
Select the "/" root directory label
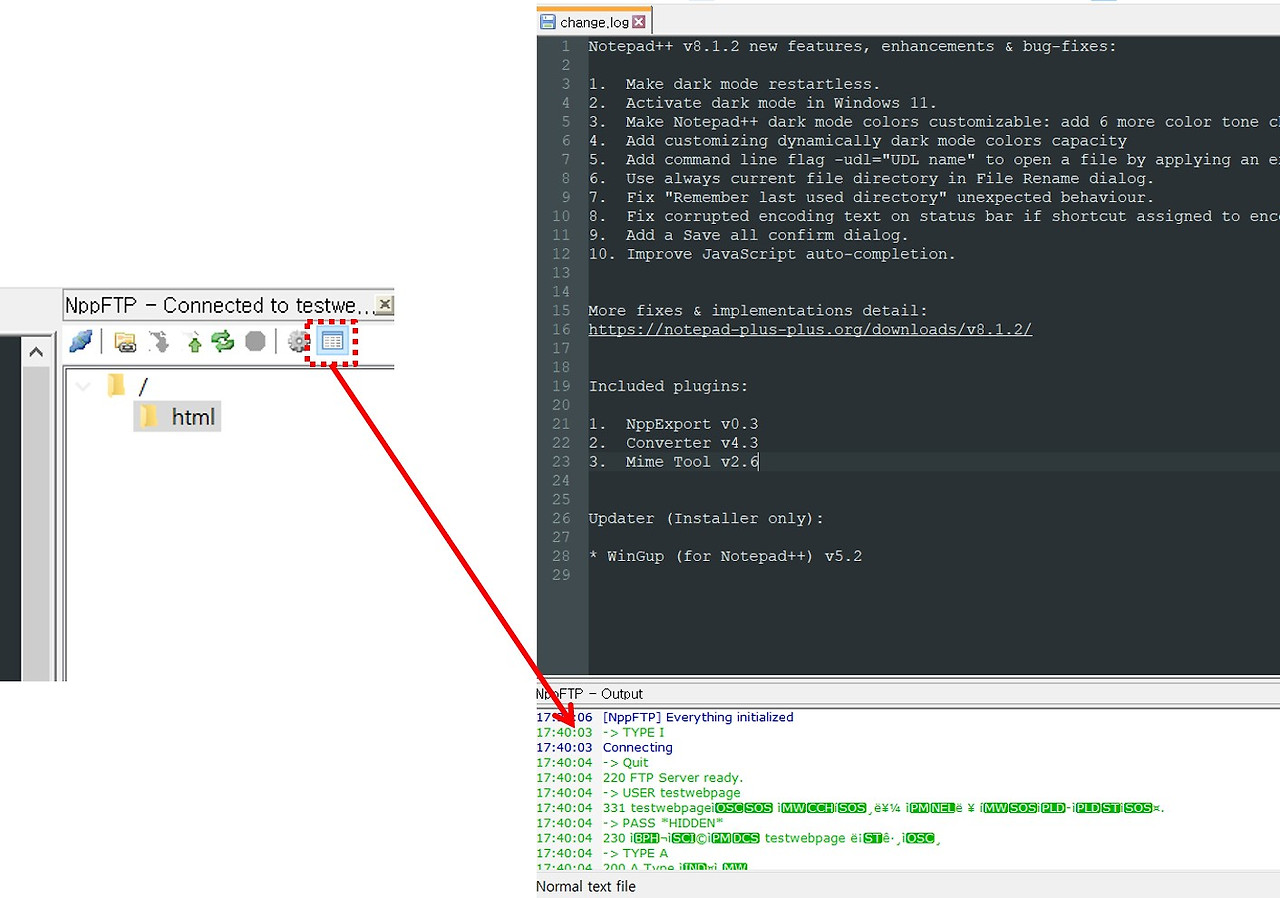point(144,387)
